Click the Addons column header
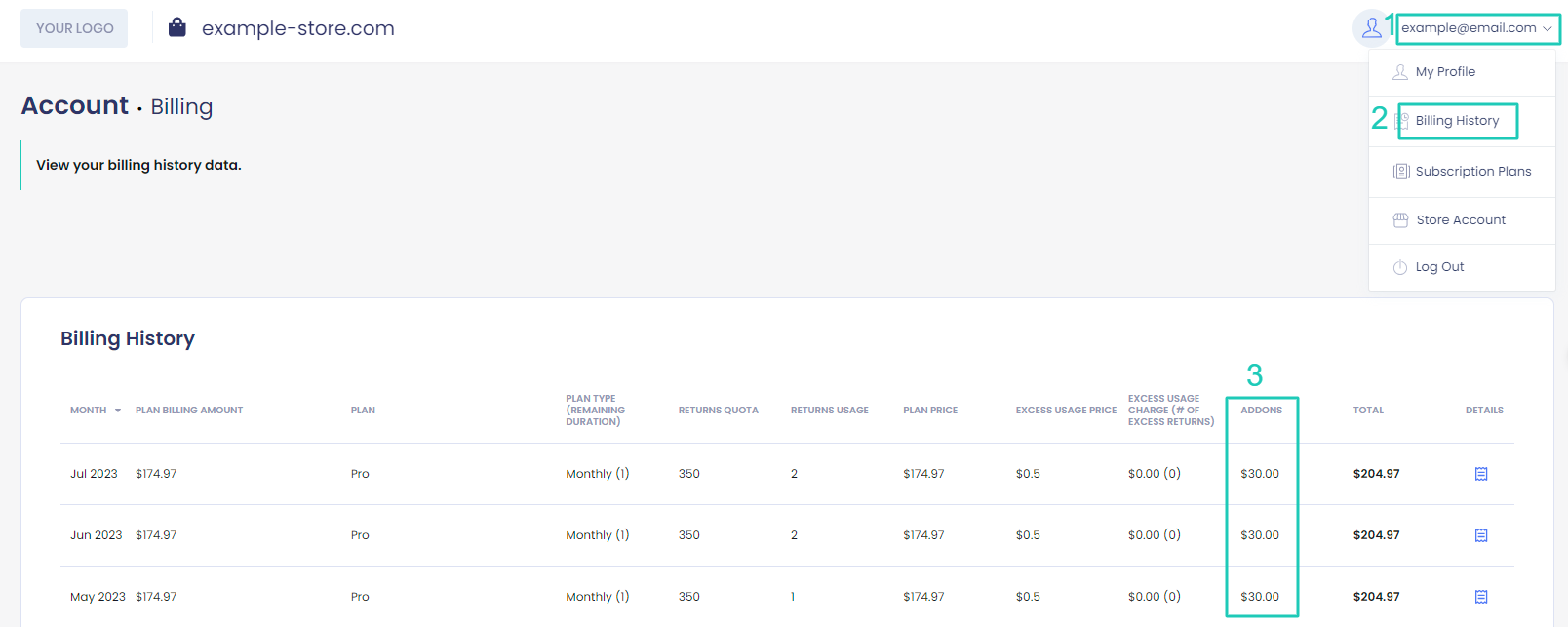The height and width of the screenshot is (627, 1568). 1261,411
